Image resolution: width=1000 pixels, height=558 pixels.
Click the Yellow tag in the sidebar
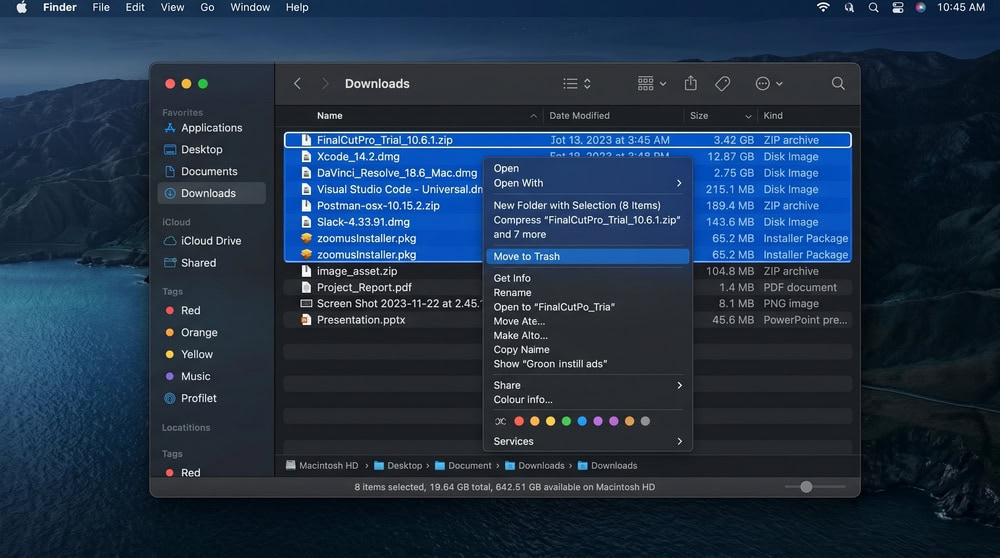coord(211,355)
